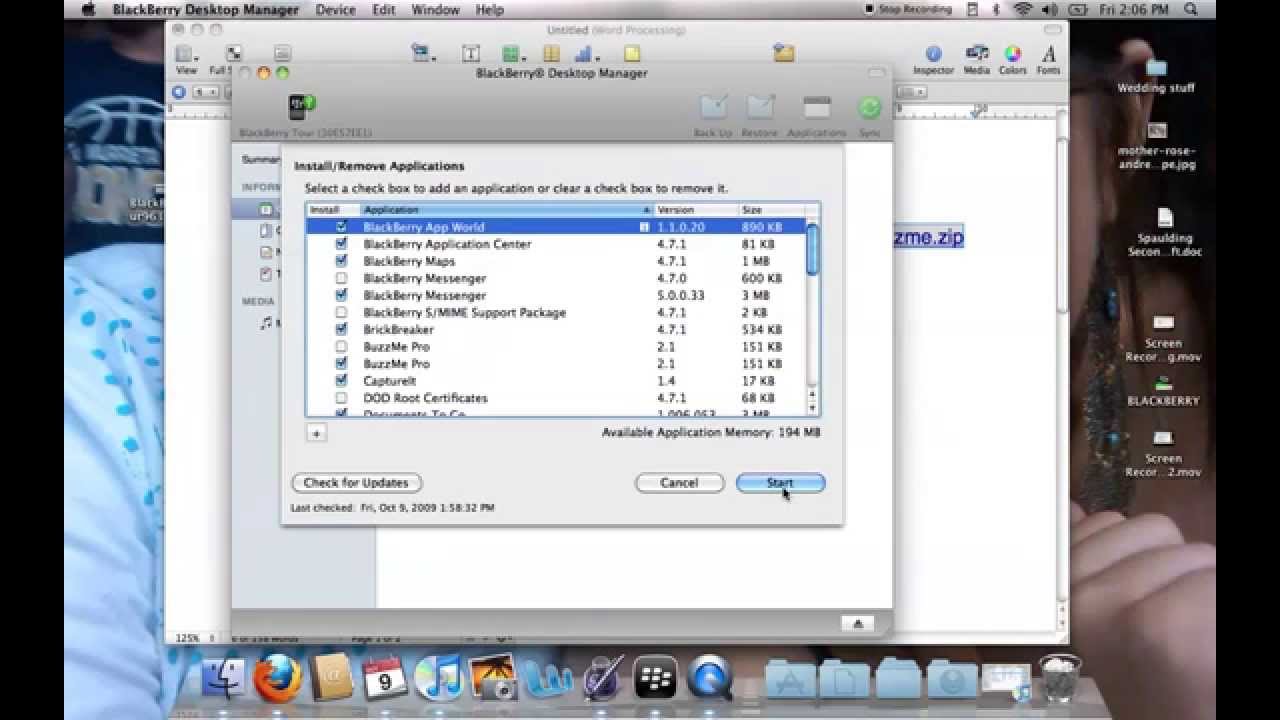Launch Firefox from the Dock

(277, 679)
